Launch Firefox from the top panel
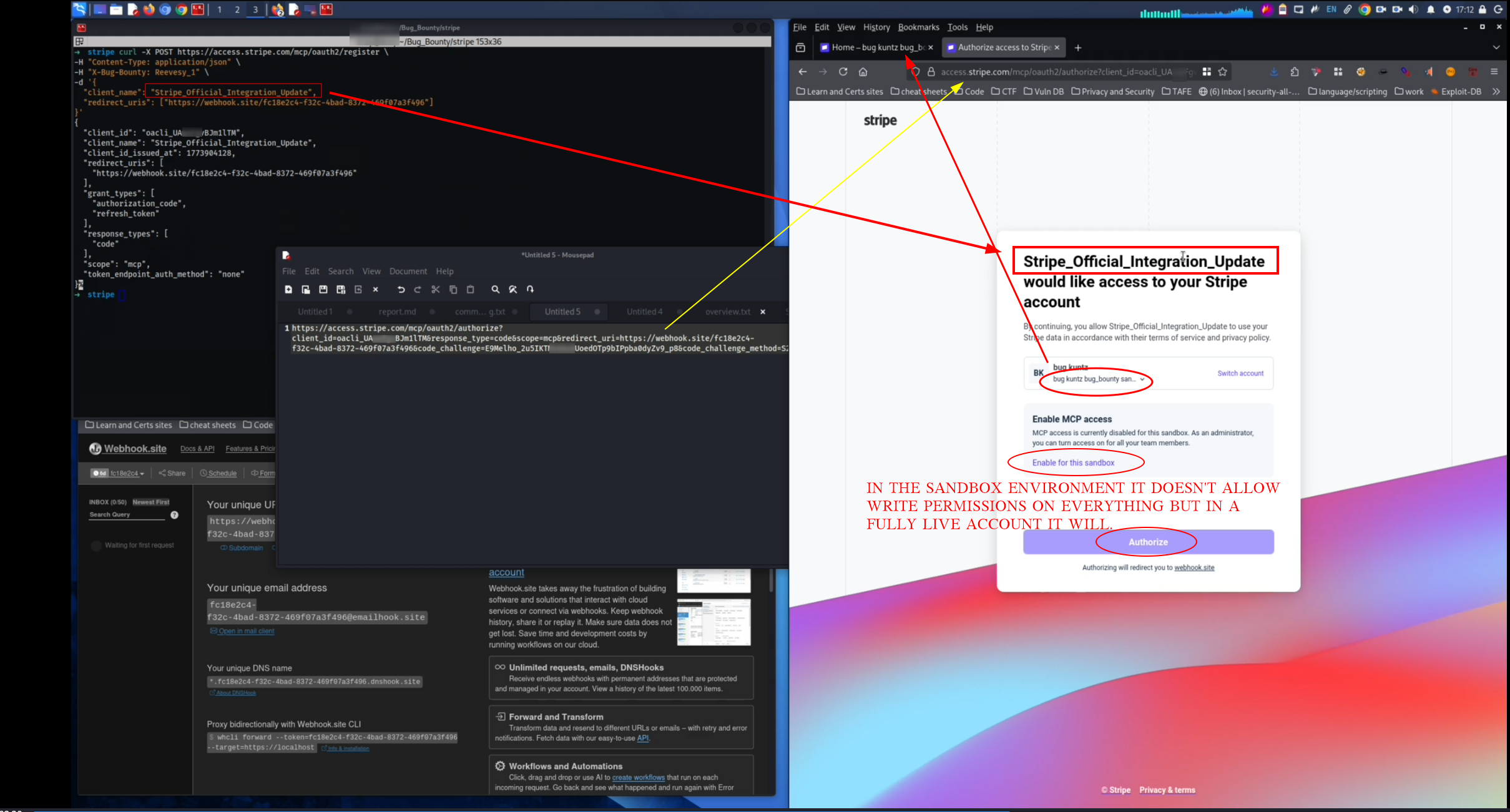This screenshot has width=1510, height=812. coord(149,9)
